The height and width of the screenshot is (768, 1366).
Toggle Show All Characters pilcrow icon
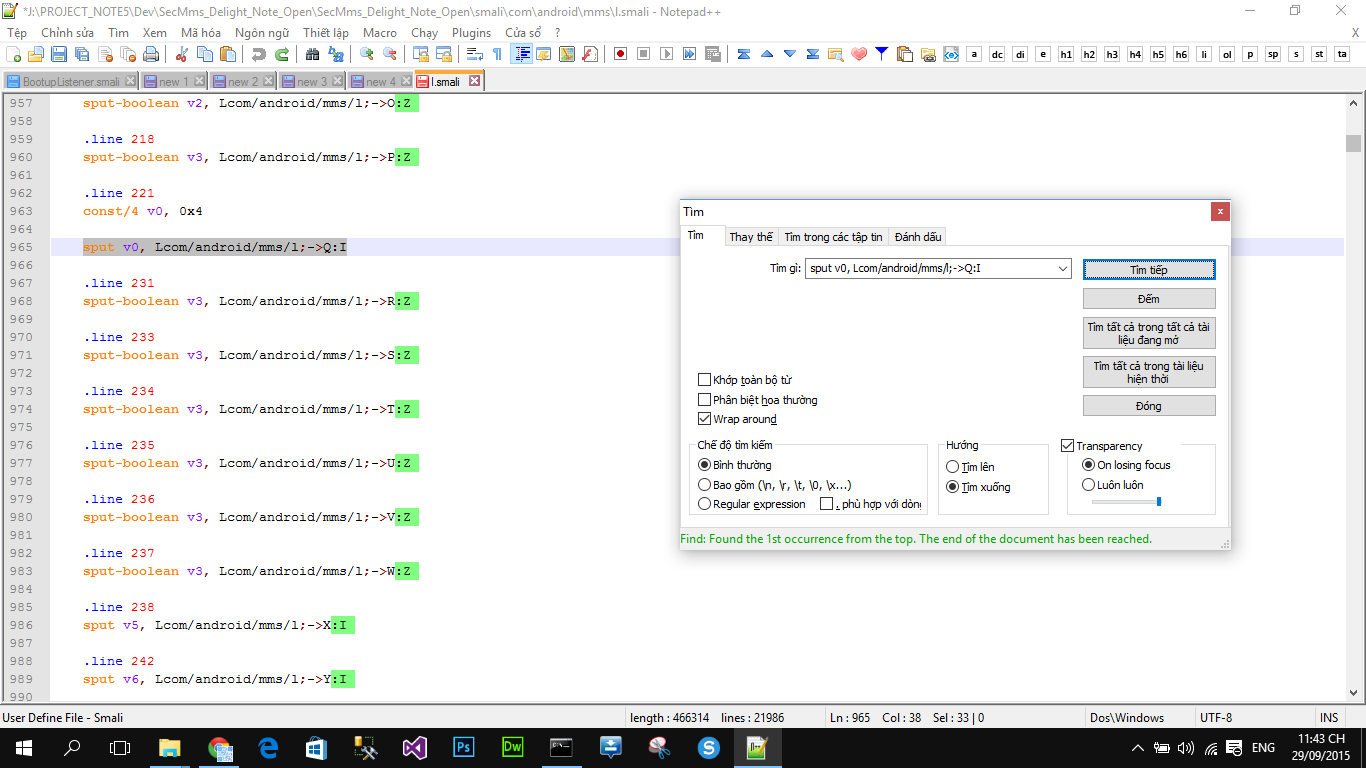click(x=497, y=54)
